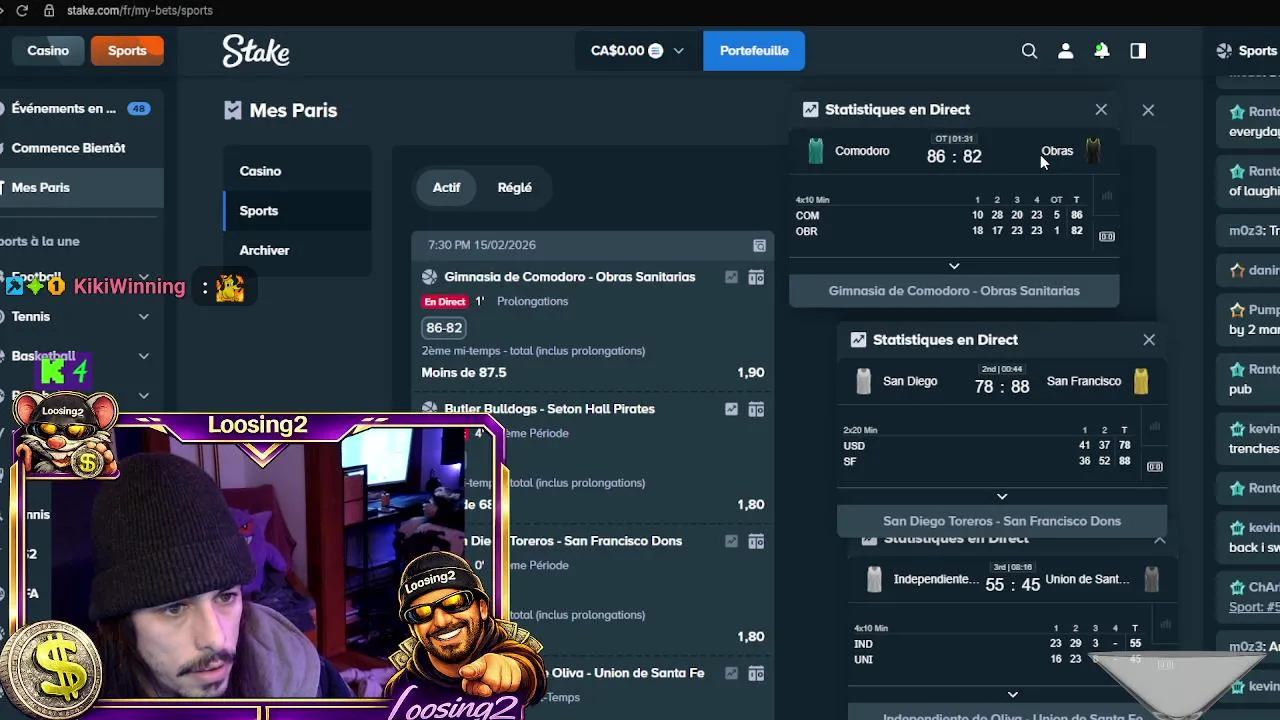1280x720 pixels.
Task: Switch to Casino with the top button
Action: tap(47, 51)
